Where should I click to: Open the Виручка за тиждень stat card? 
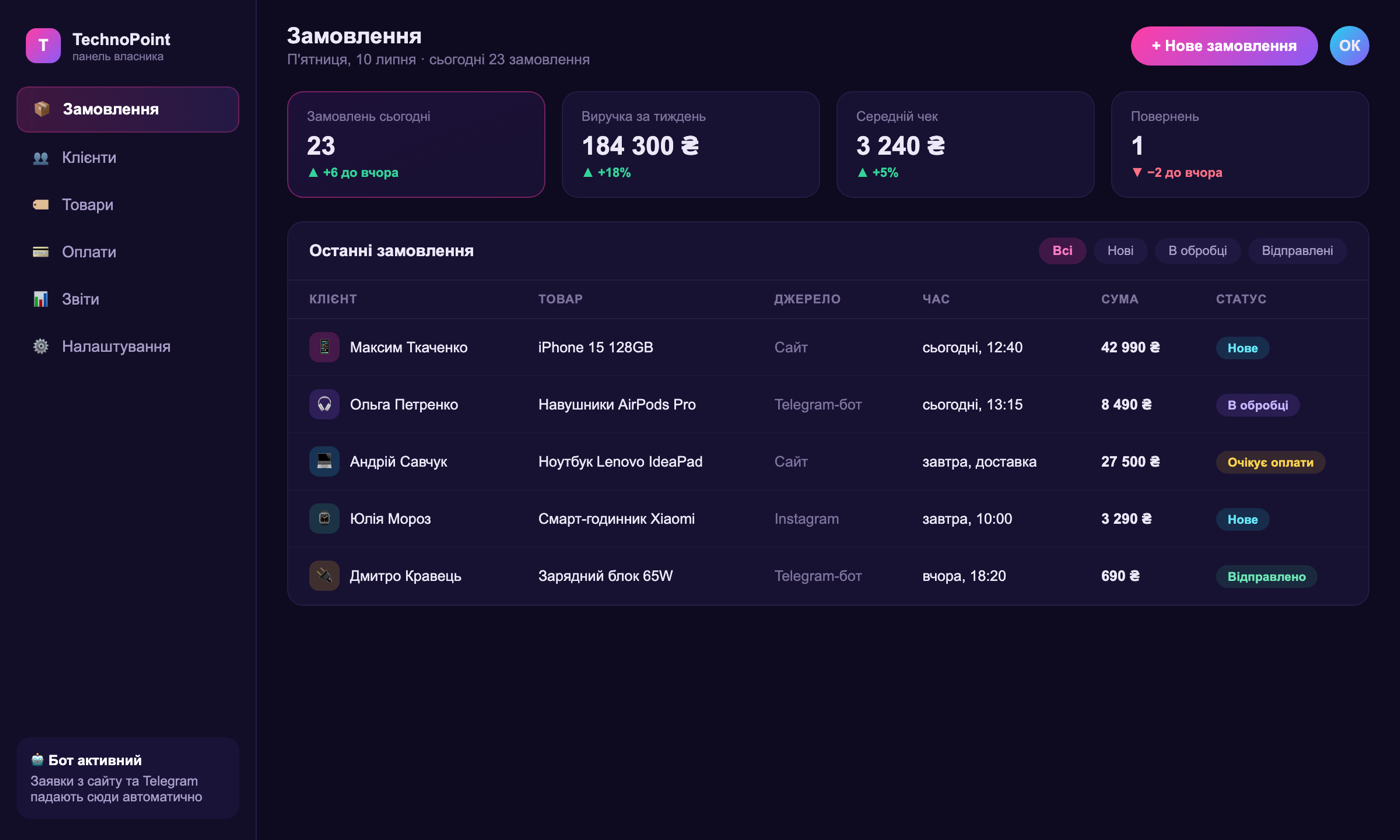(x=690, y=144)
